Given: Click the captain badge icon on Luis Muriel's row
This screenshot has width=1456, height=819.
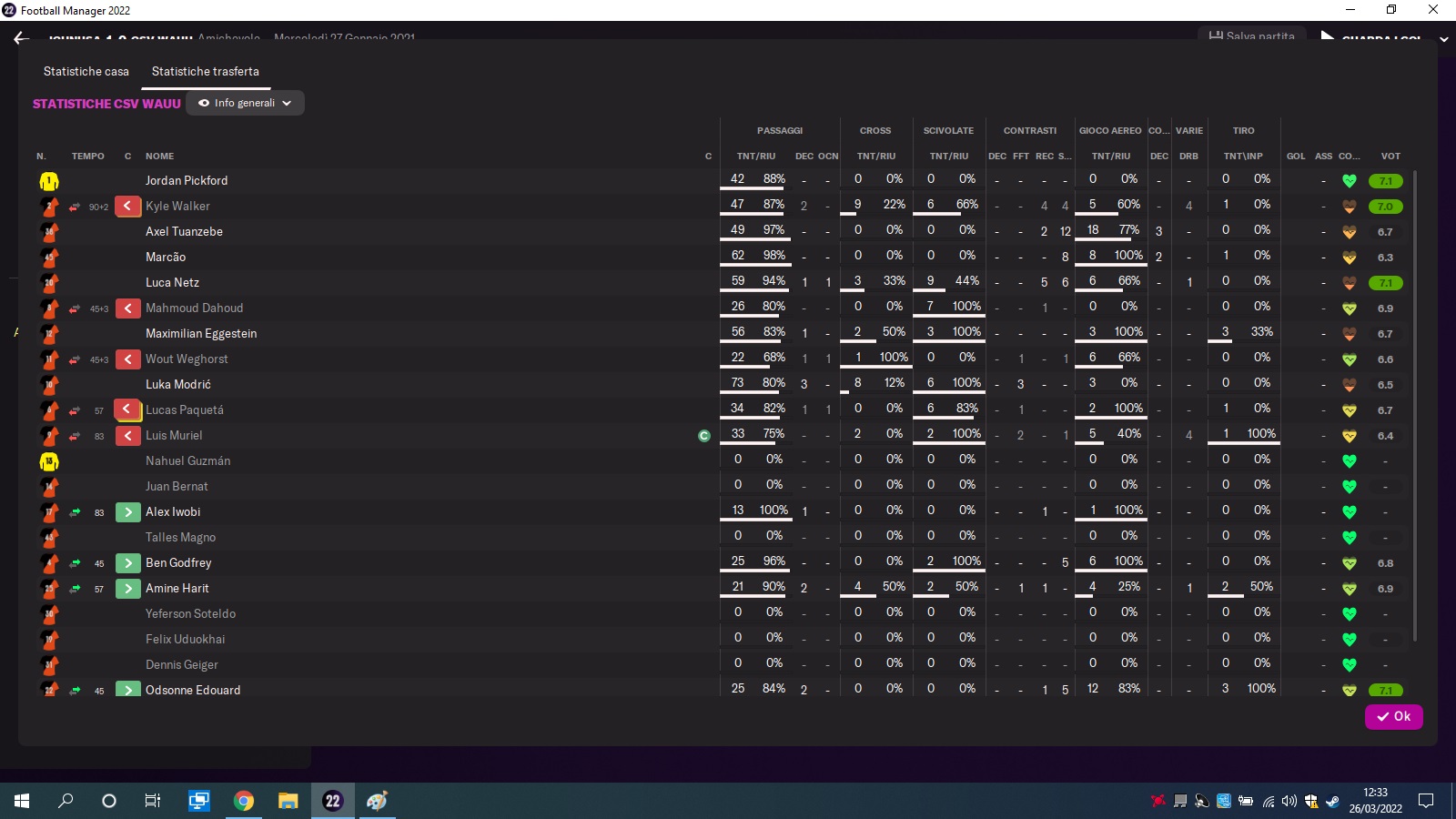Looking at the screenshot, I should click(703, 436).
